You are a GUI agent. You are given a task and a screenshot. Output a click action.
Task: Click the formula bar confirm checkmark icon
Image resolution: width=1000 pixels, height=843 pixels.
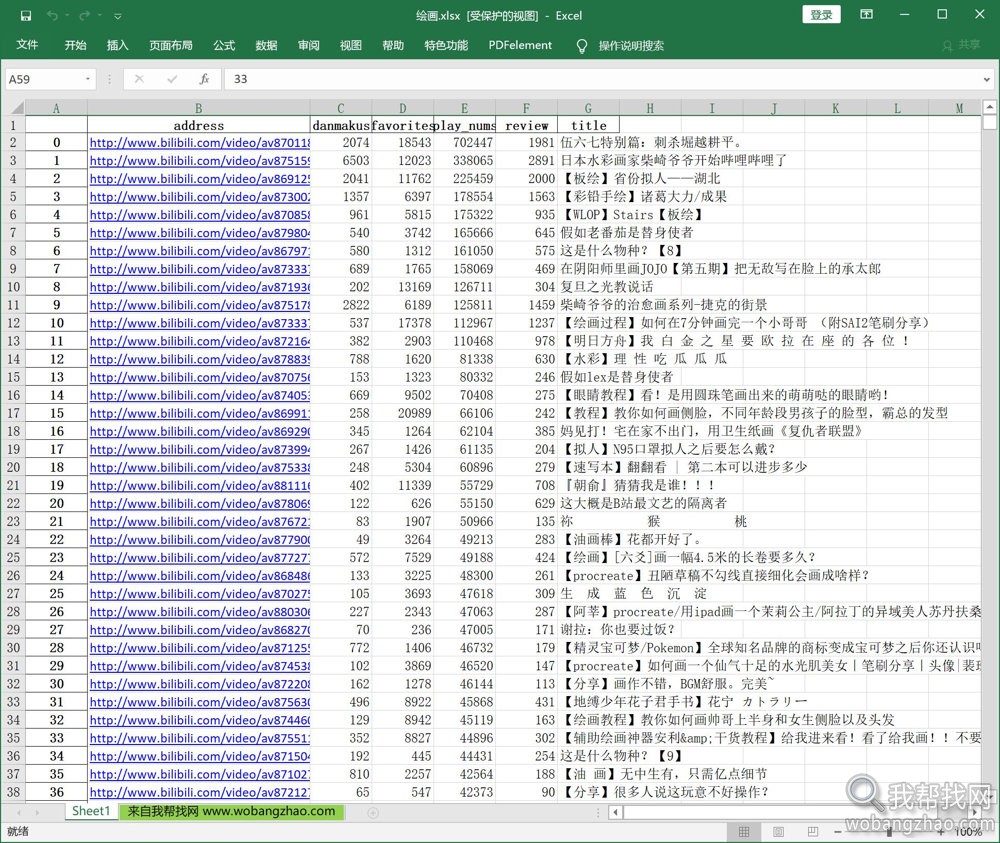point(172,79)
